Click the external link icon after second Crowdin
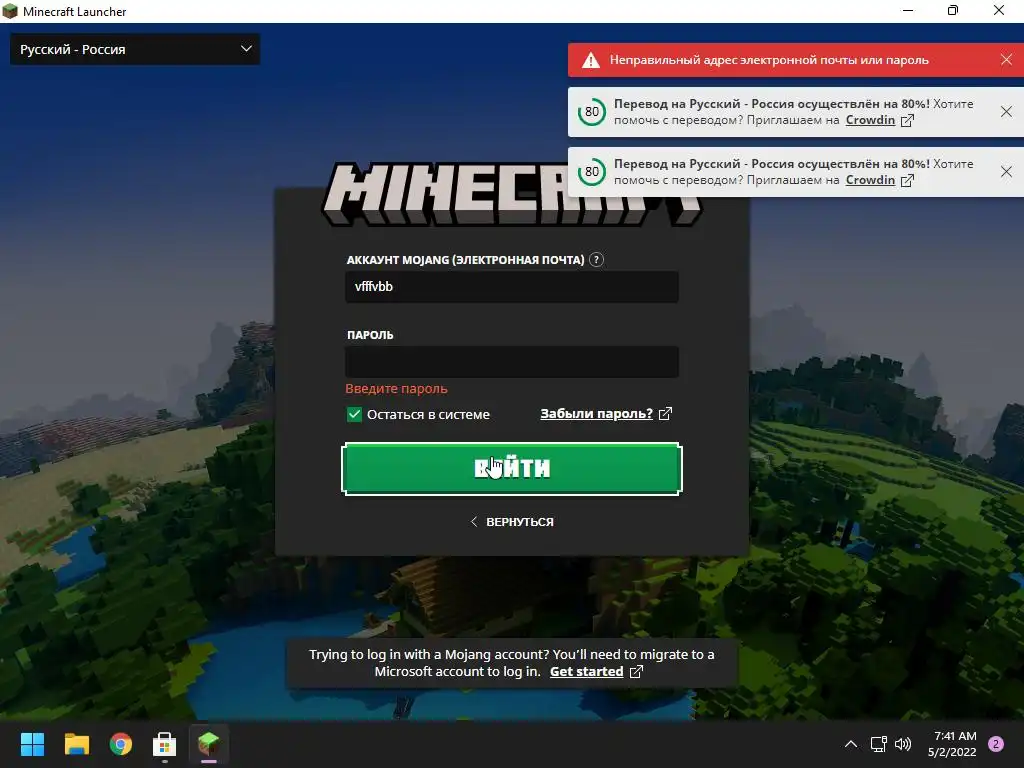 907,181
